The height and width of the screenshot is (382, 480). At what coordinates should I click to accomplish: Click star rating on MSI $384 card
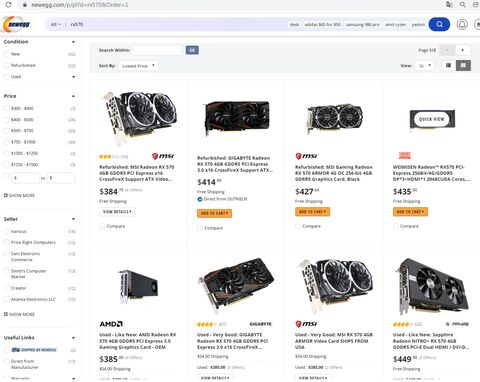109,156
